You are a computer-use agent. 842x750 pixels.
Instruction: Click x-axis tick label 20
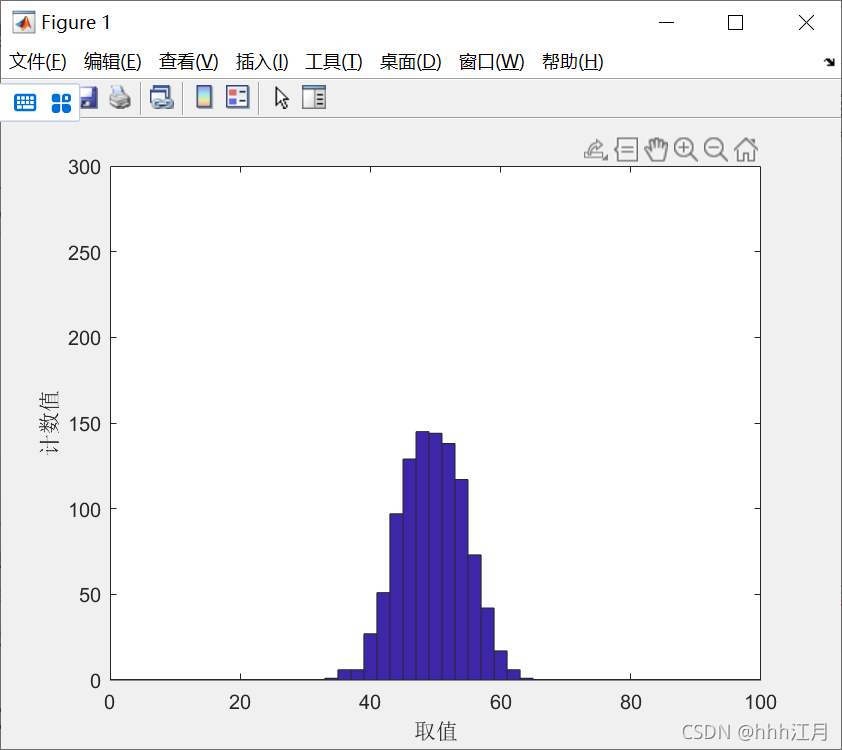[240, 702]
